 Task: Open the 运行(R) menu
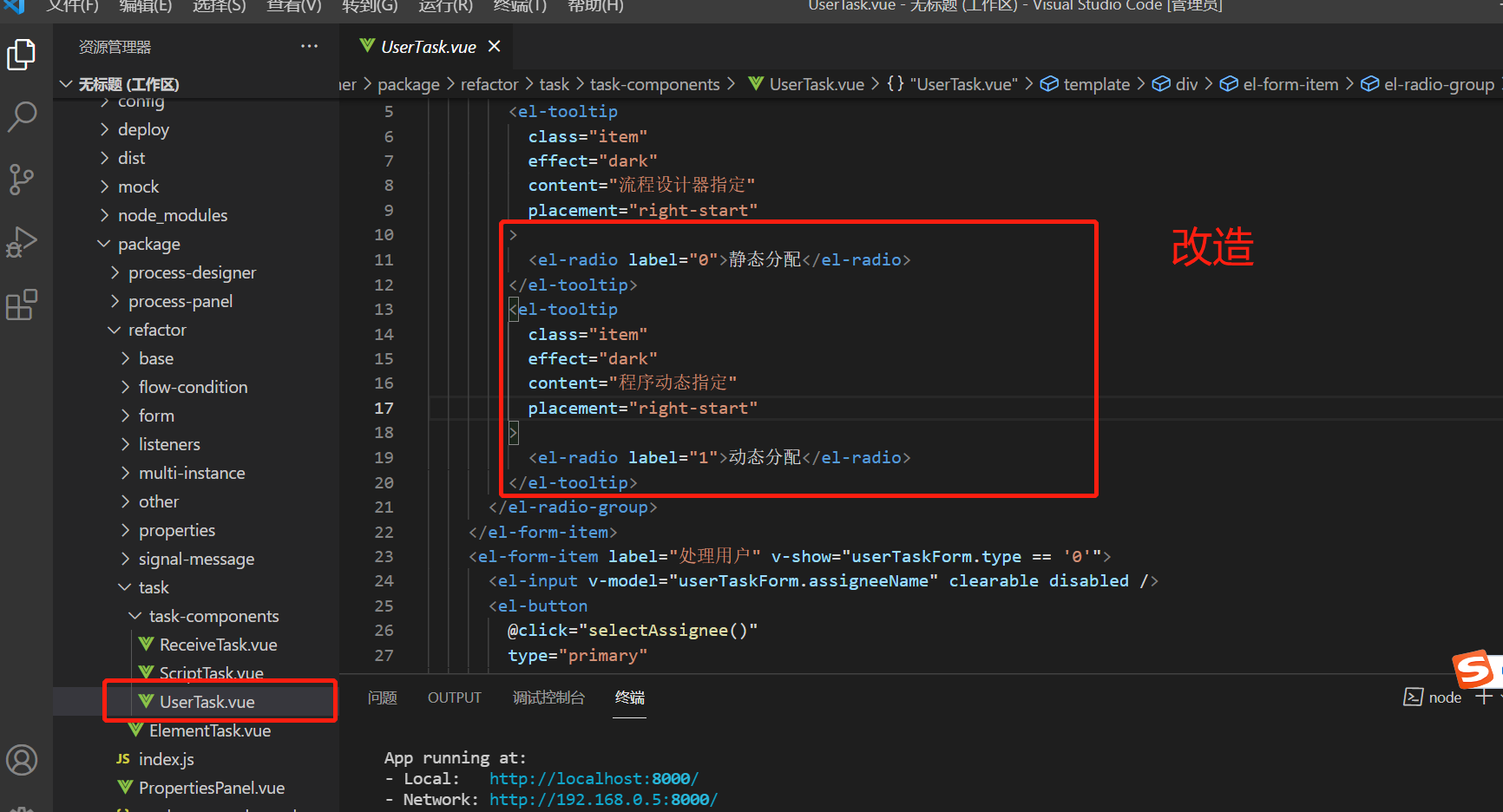[x=446, y=6]
